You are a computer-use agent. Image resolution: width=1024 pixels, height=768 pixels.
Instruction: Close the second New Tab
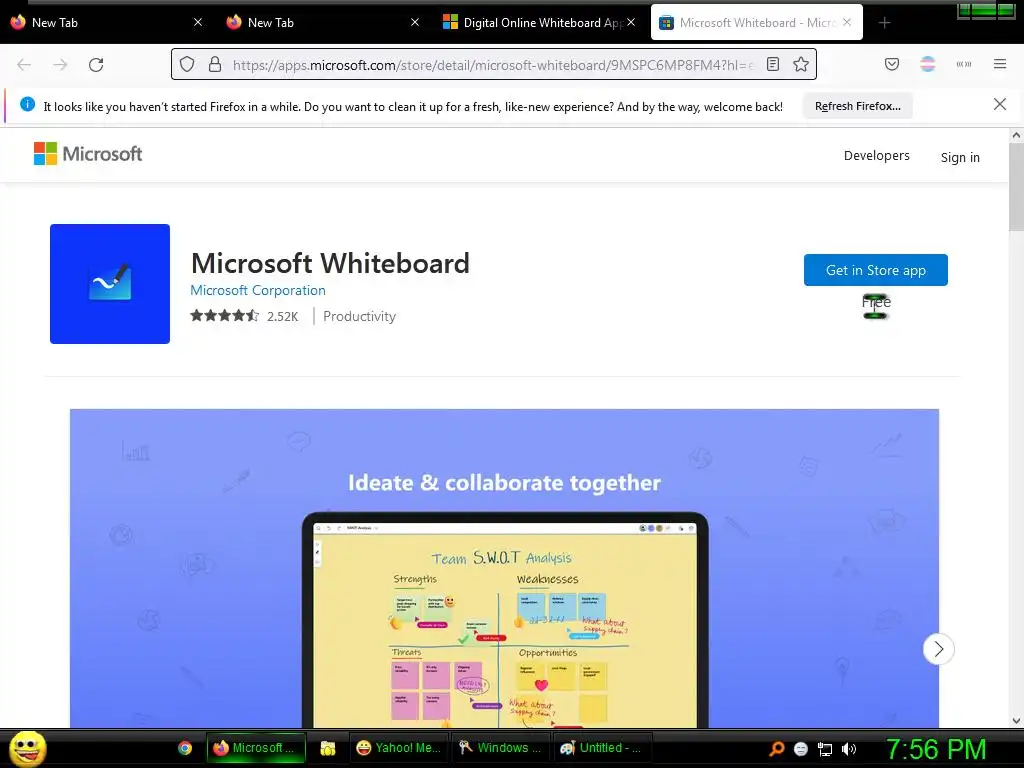point(415,22)
